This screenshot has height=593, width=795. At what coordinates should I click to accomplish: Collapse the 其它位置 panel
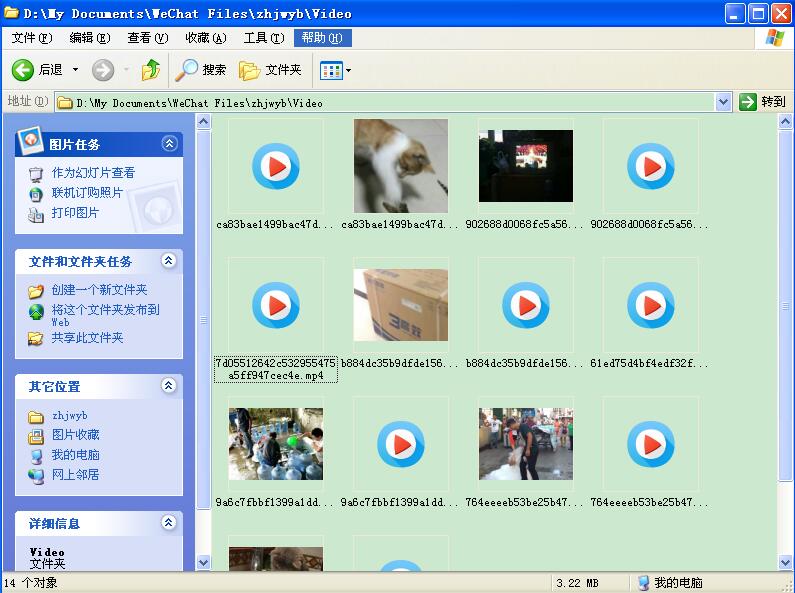[x=169, y=386]
